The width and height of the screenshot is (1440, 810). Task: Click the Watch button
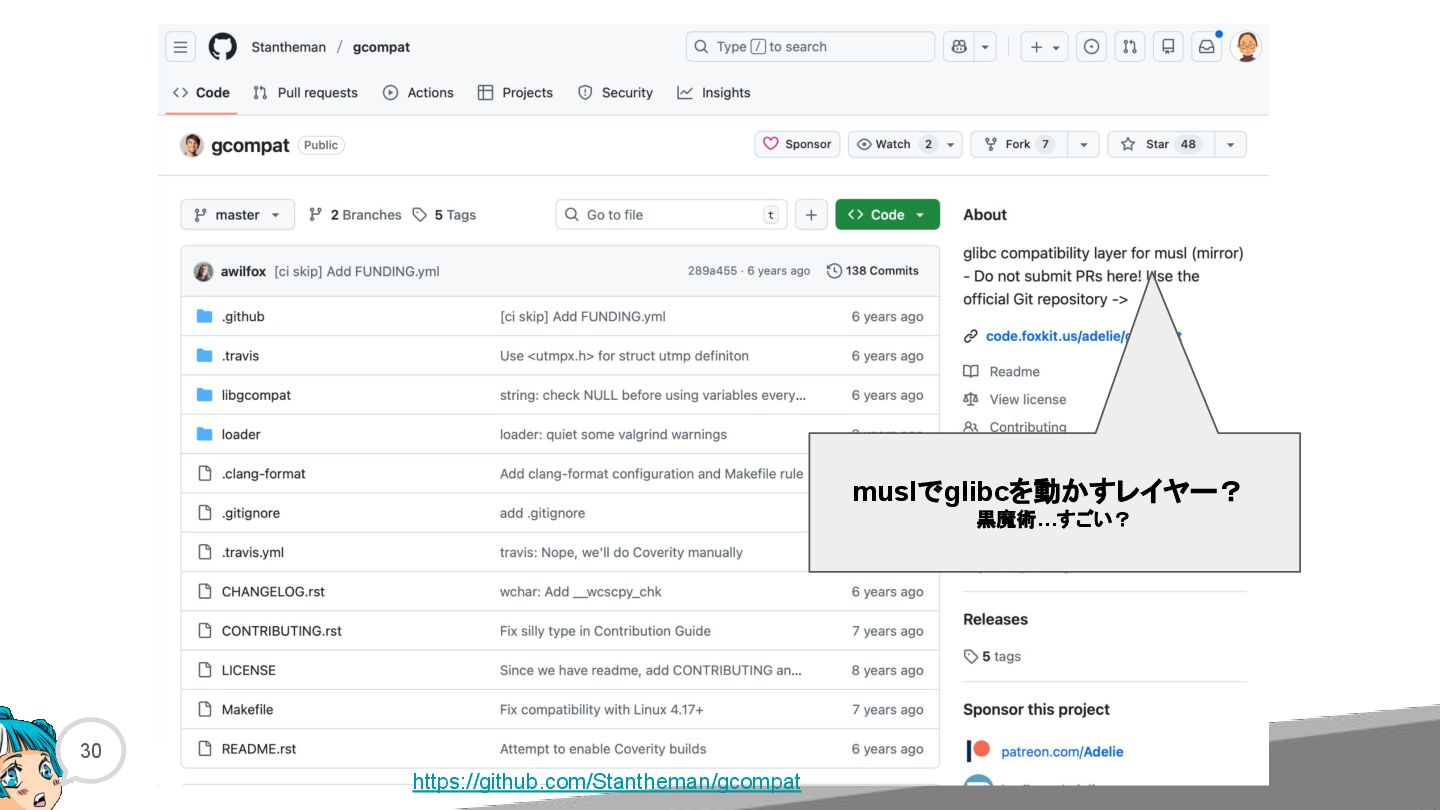point(895,144)
